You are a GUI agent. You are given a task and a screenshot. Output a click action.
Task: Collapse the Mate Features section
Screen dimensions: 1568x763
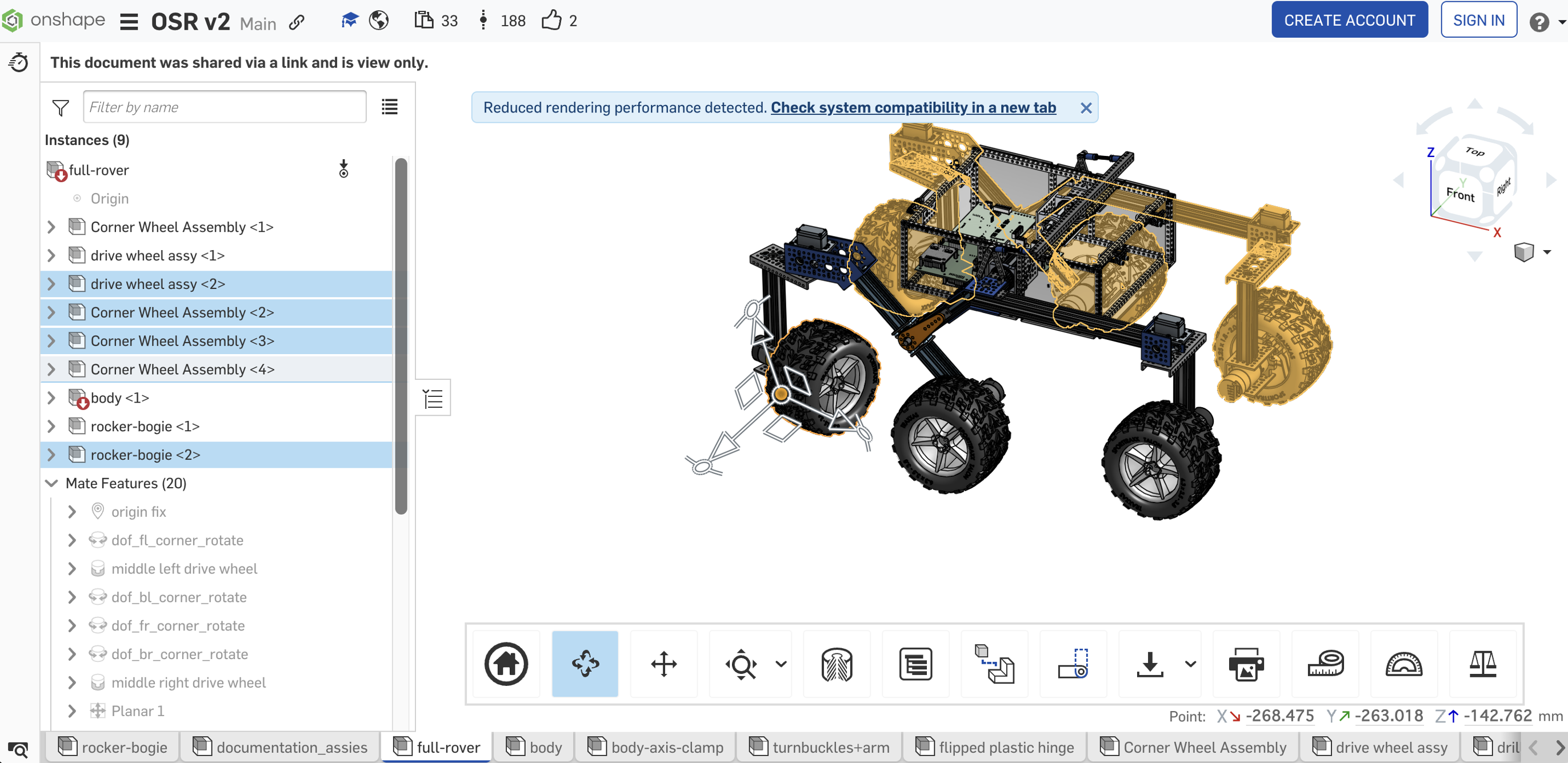52,483
